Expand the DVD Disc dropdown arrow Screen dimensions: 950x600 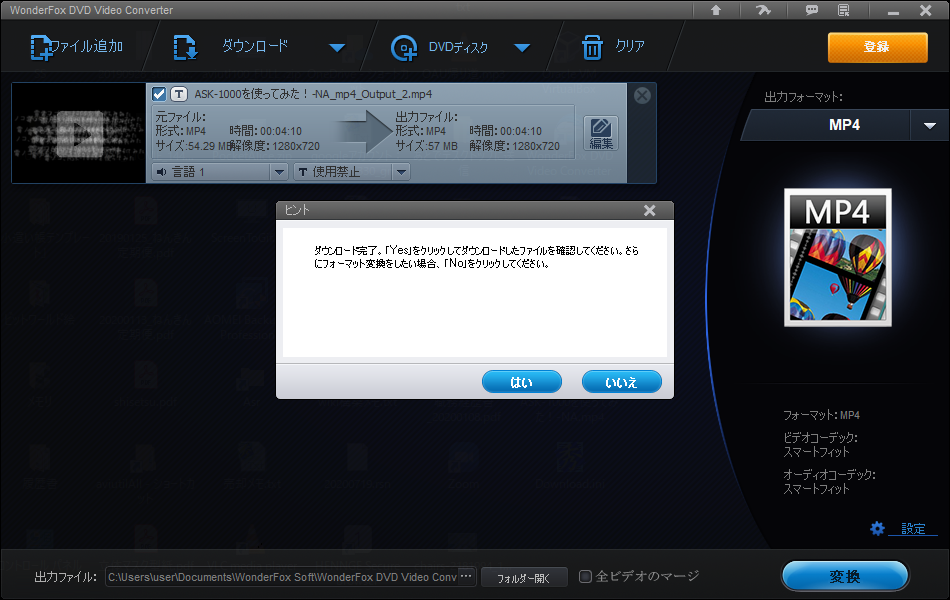tap(522, 47)
